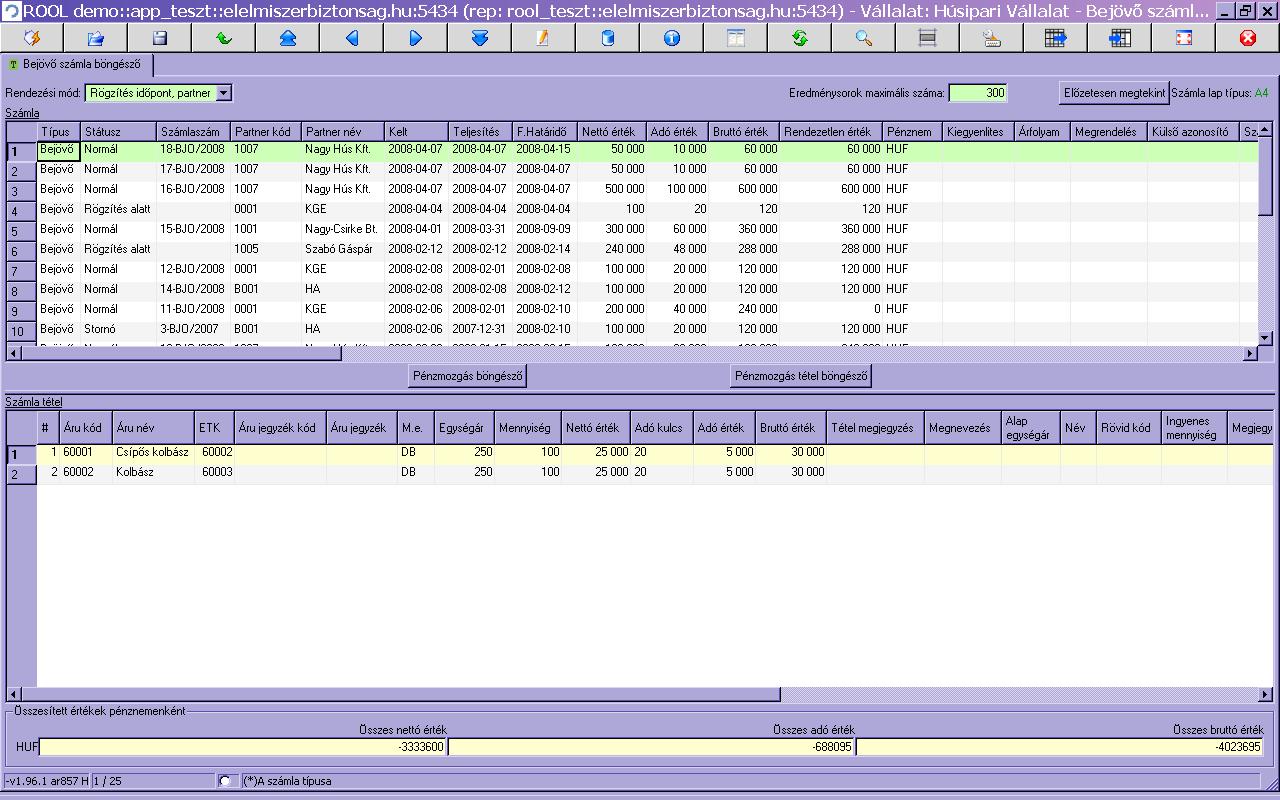Click the magnifier search icon

coord(864,38)
